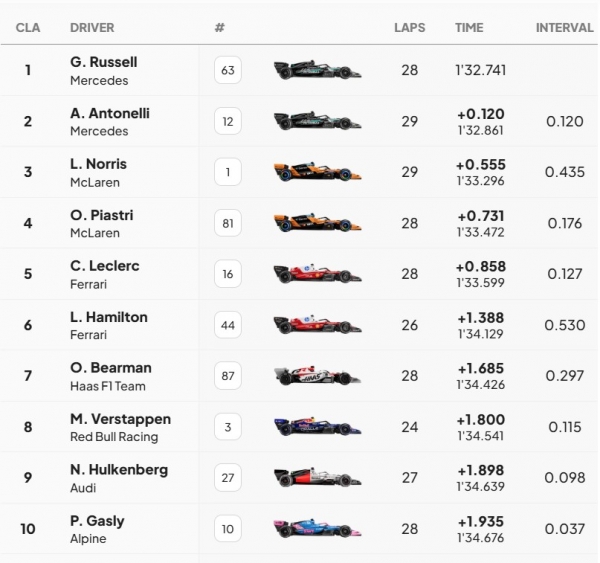Click Hamilton's Ferrari car image

[x=317, y=325]
